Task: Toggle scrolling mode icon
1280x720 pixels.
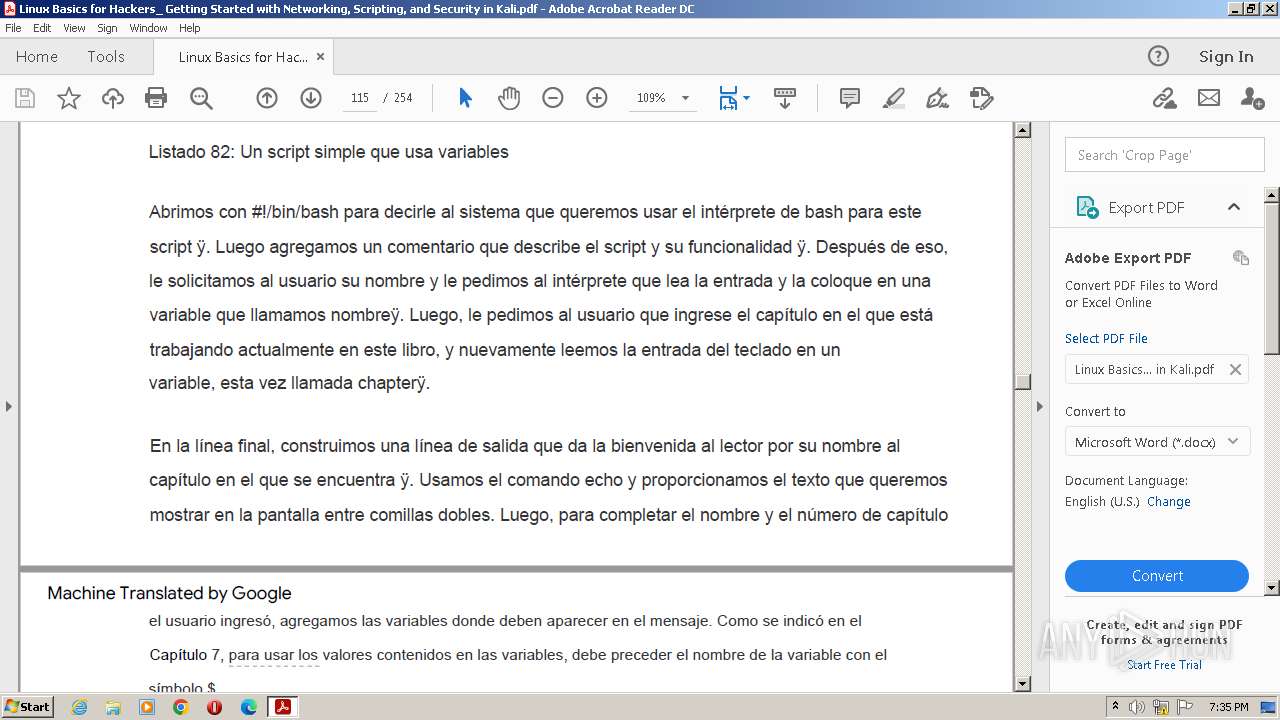Action: (785, 98)
